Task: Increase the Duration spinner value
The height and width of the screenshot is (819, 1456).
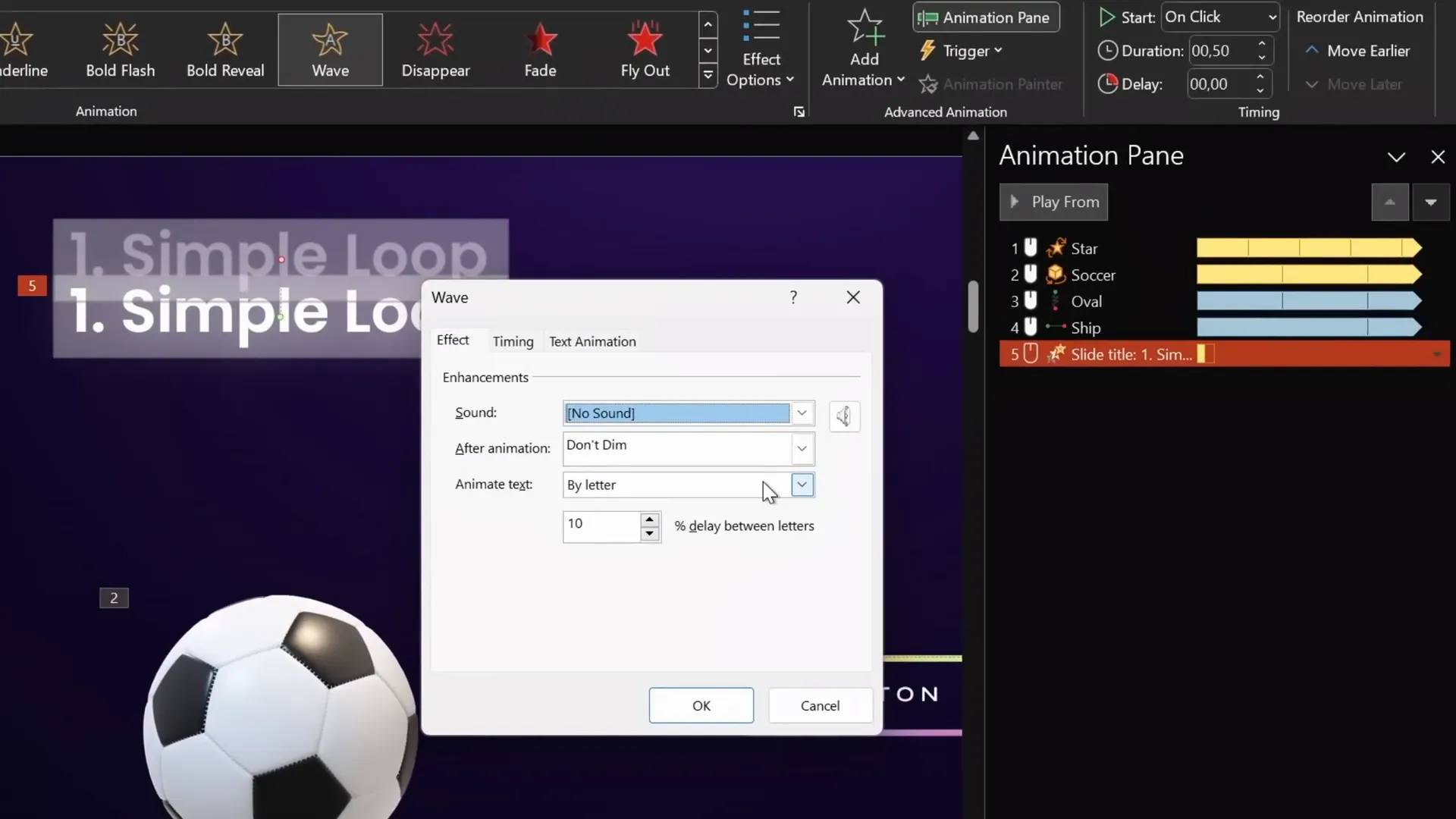Action: tap(1262, 44)
